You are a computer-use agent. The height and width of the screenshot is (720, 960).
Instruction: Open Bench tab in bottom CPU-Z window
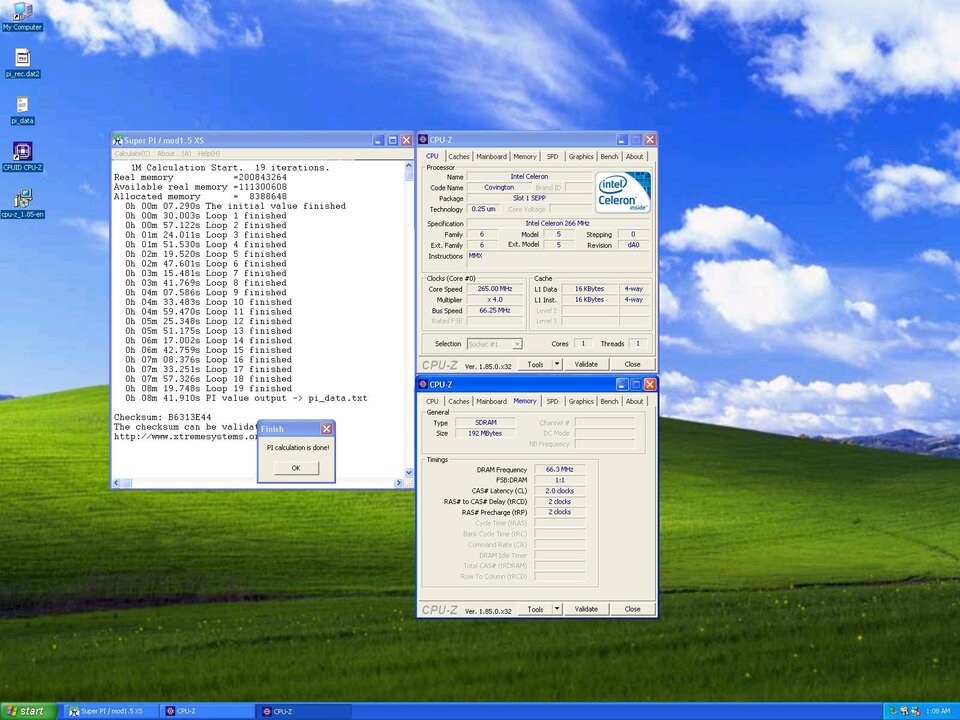coord(609,402)
